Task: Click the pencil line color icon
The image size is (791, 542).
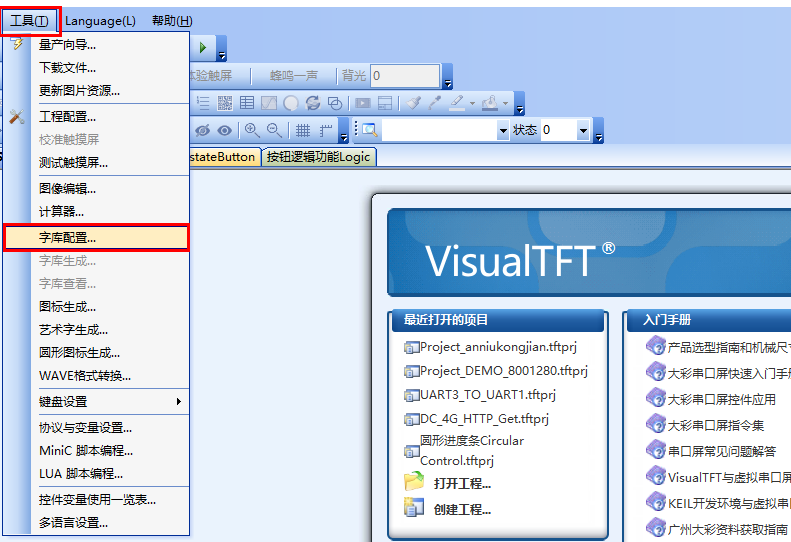Action: (457, 103)
